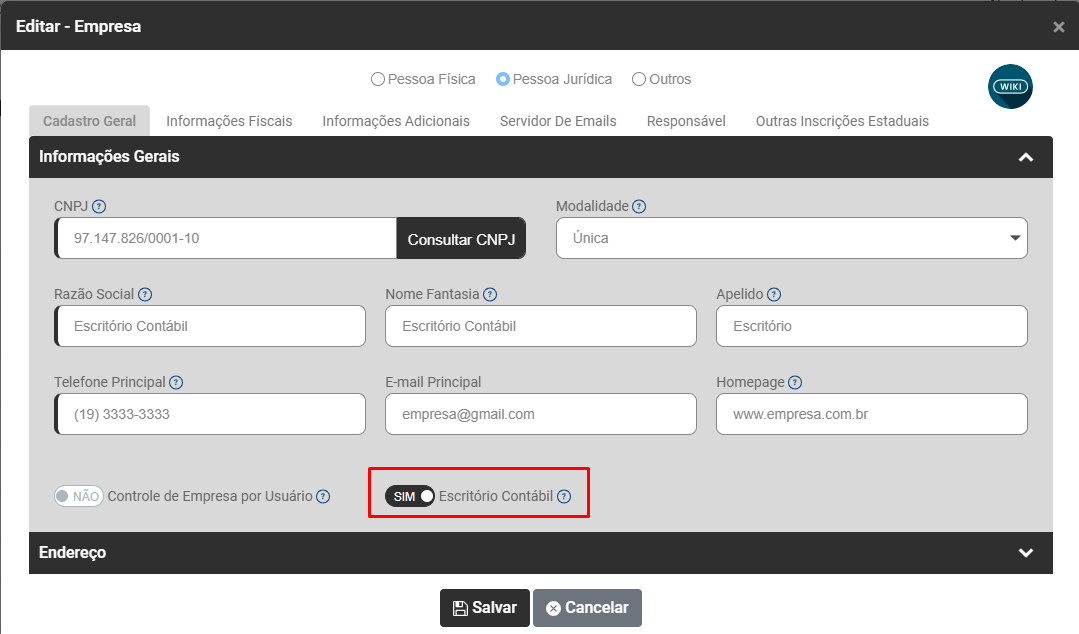Switch to the Informações Fiscais tab
The height and width of the screenshot is (634, 1079).
[229, 121]
